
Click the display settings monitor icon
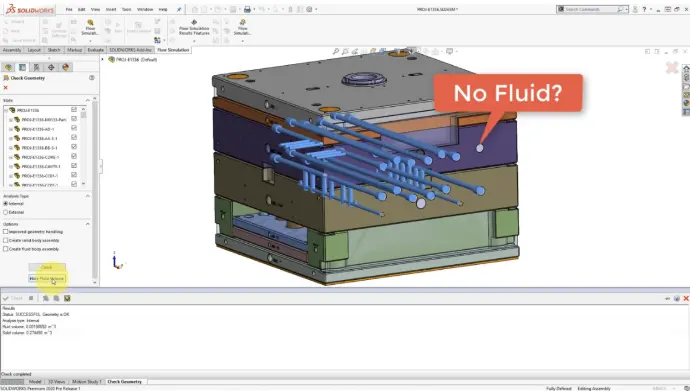pos(449,51)
